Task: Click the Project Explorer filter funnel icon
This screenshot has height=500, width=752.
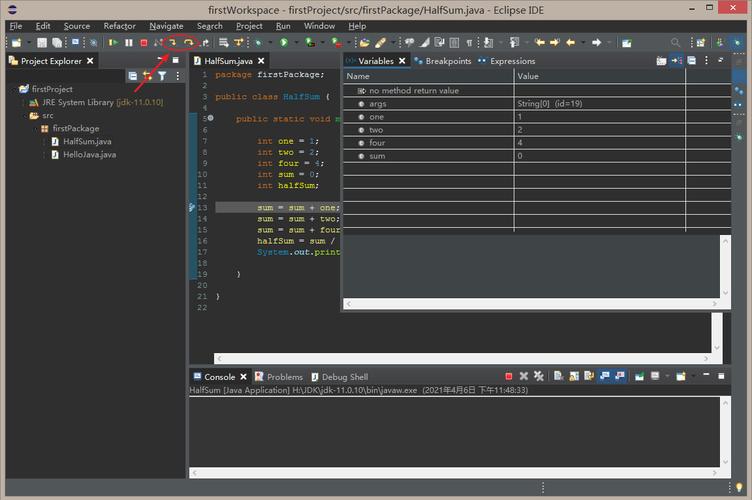Action: click(162, 76)
